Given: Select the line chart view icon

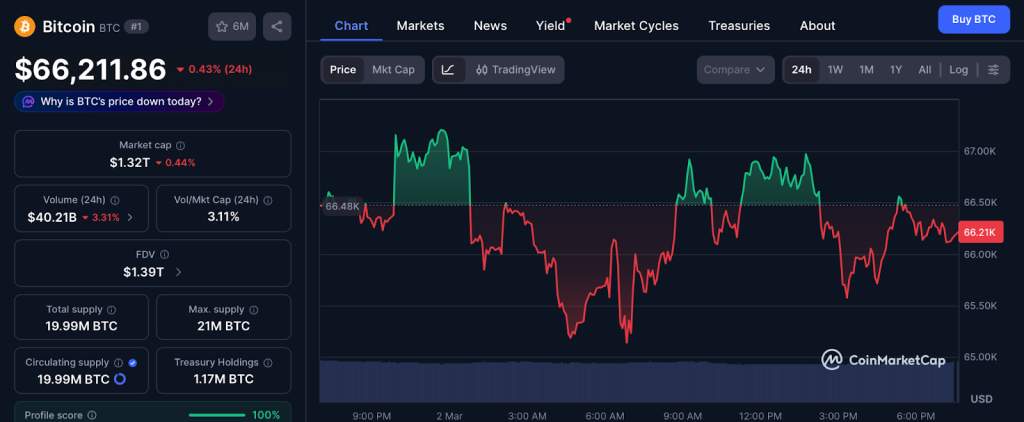Looking at the screenshot, I should pyautogui.click(x=448, y=70).
